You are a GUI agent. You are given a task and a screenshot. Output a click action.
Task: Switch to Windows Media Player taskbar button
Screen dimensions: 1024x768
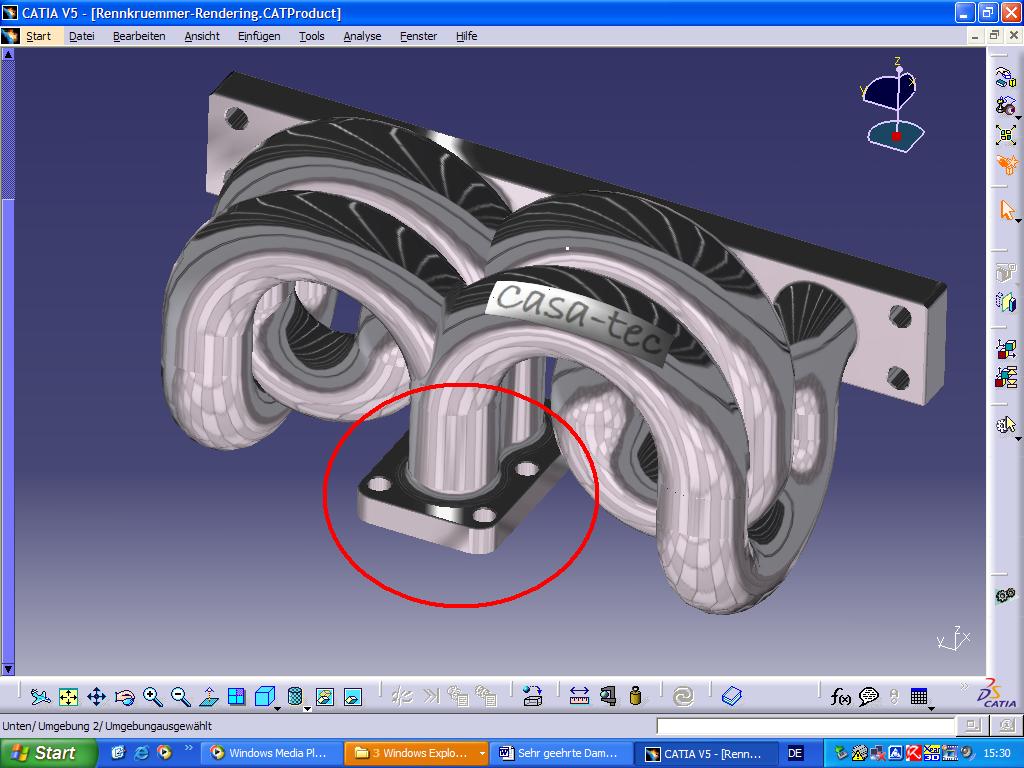[x=270, y=754]
